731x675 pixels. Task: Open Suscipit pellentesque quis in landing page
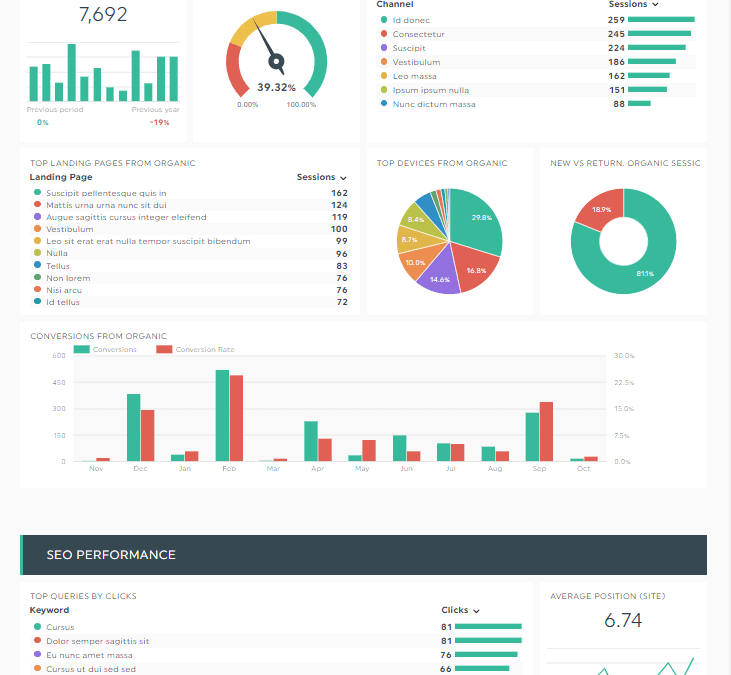point(106,193)
